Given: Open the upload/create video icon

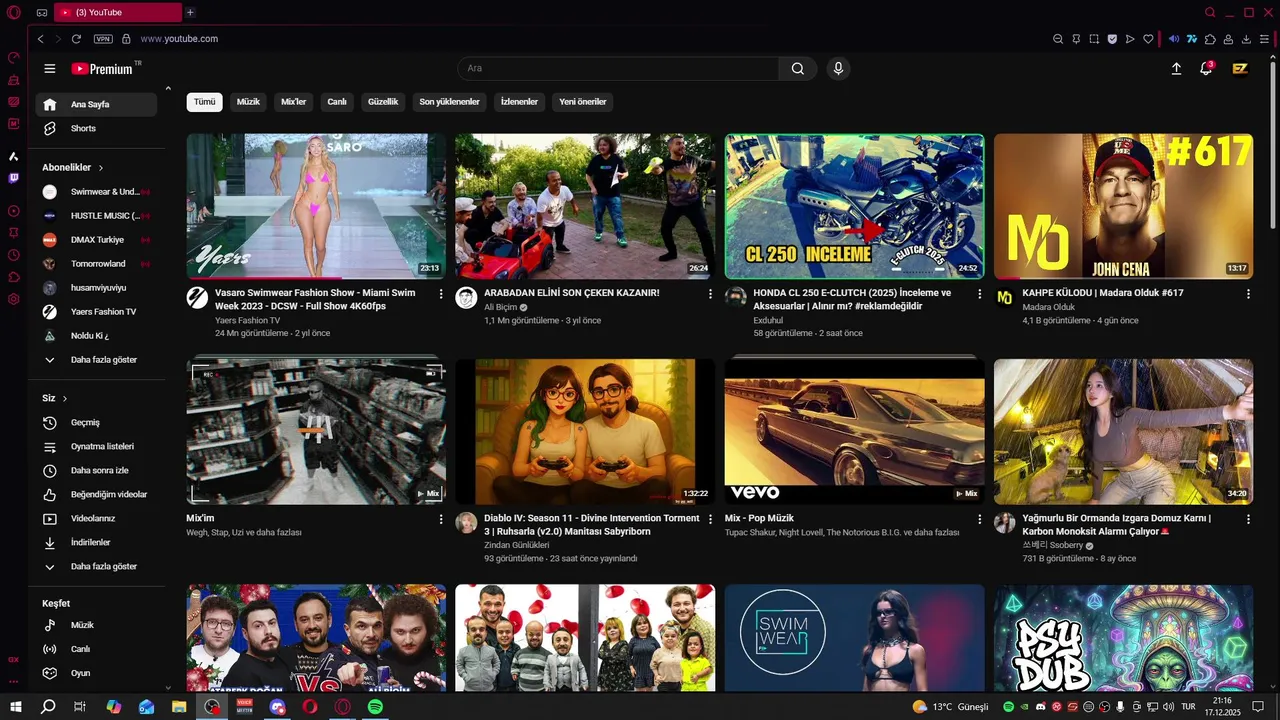Looking at the screenshot, I should coord(1176,69).
